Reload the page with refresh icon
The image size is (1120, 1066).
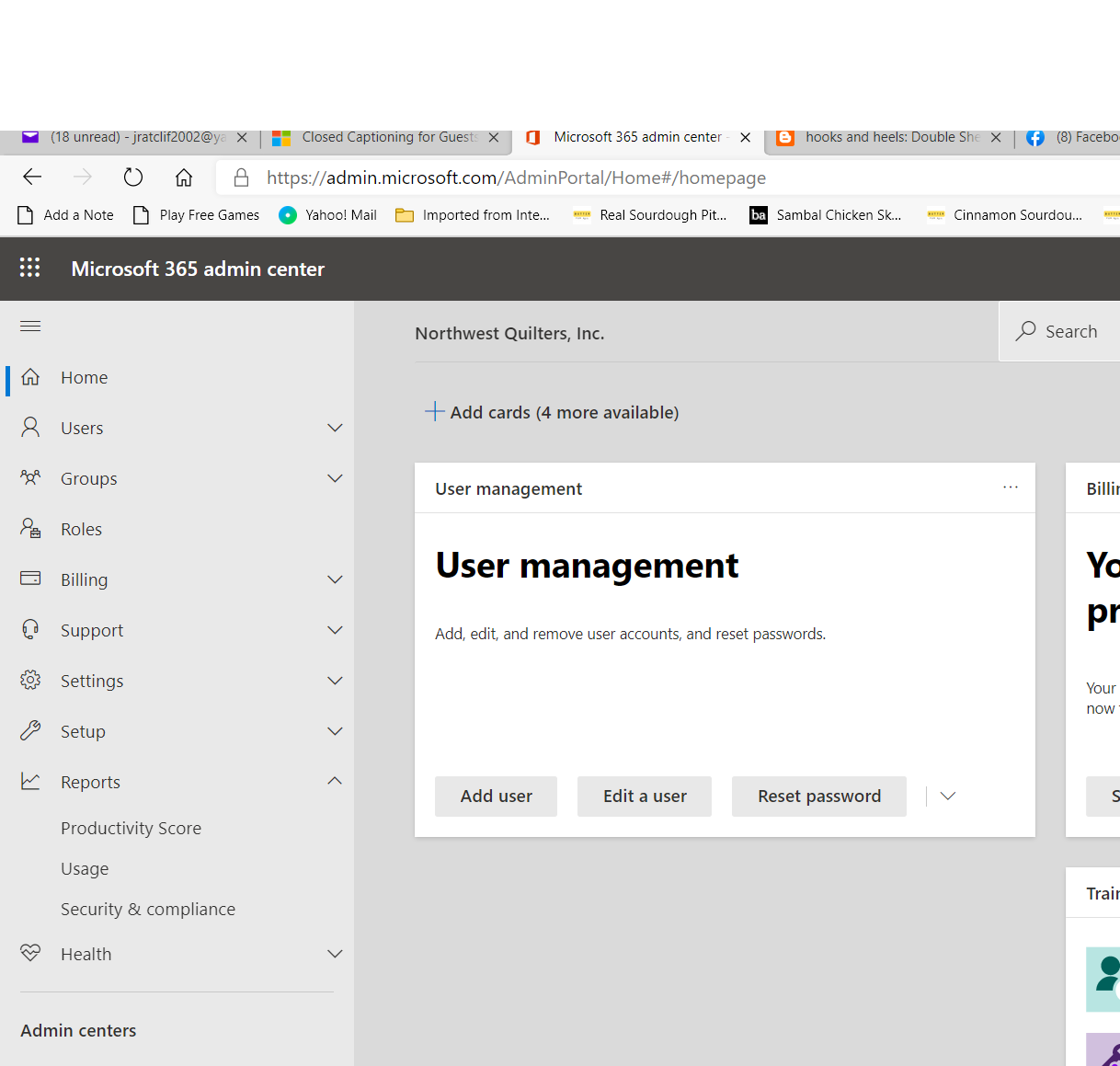pos(133,177)
